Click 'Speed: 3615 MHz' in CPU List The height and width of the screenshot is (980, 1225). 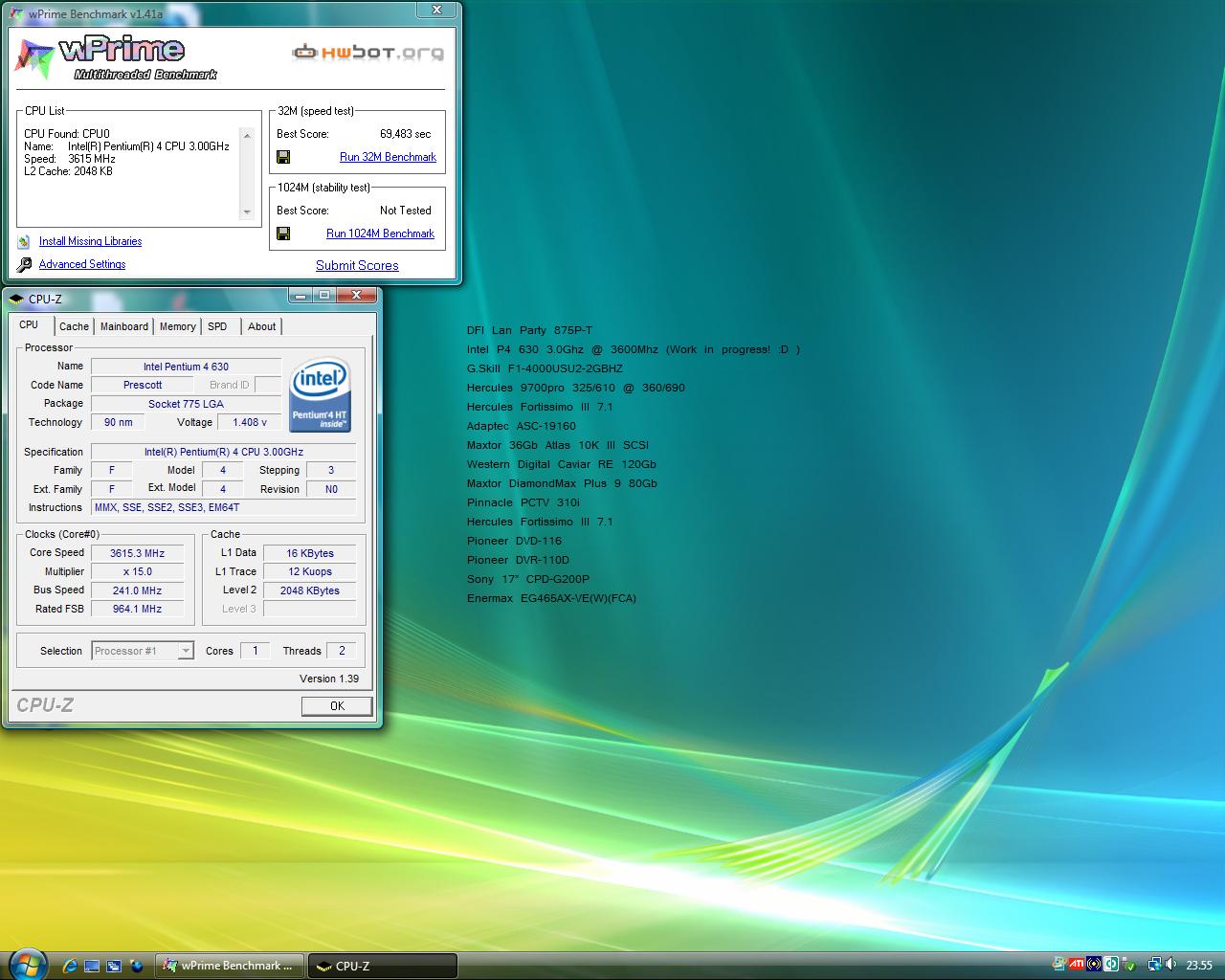pos(69,159)
